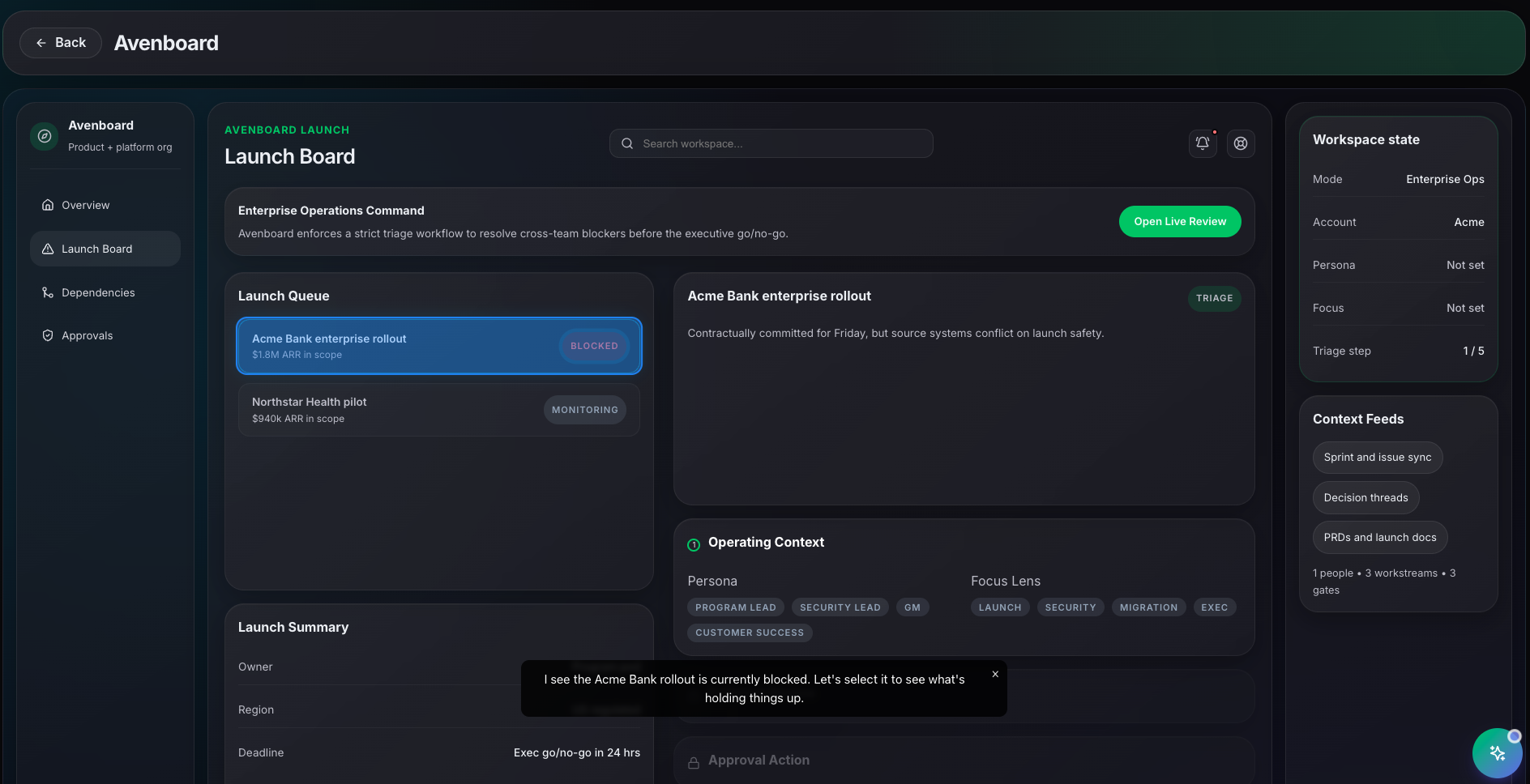Screen dimensions: 1530x784
Task: Select Launch Board in the sidebar
Action: (x=105, y=249)
